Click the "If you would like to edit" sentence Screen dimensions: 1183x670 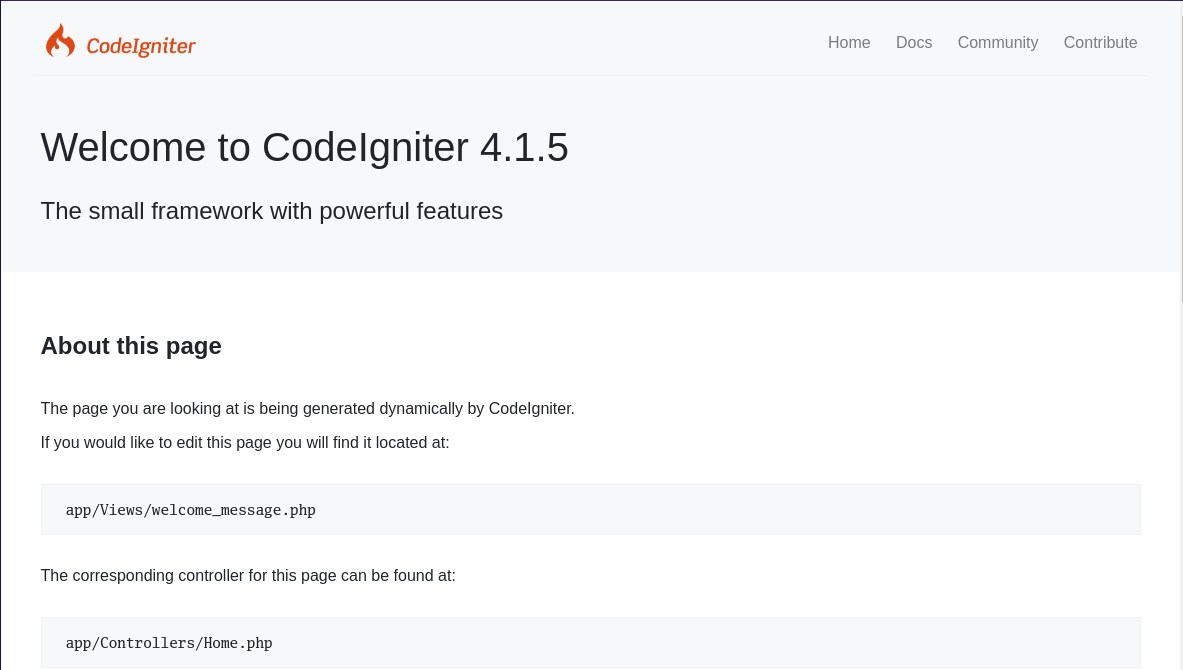coord(245,442)
